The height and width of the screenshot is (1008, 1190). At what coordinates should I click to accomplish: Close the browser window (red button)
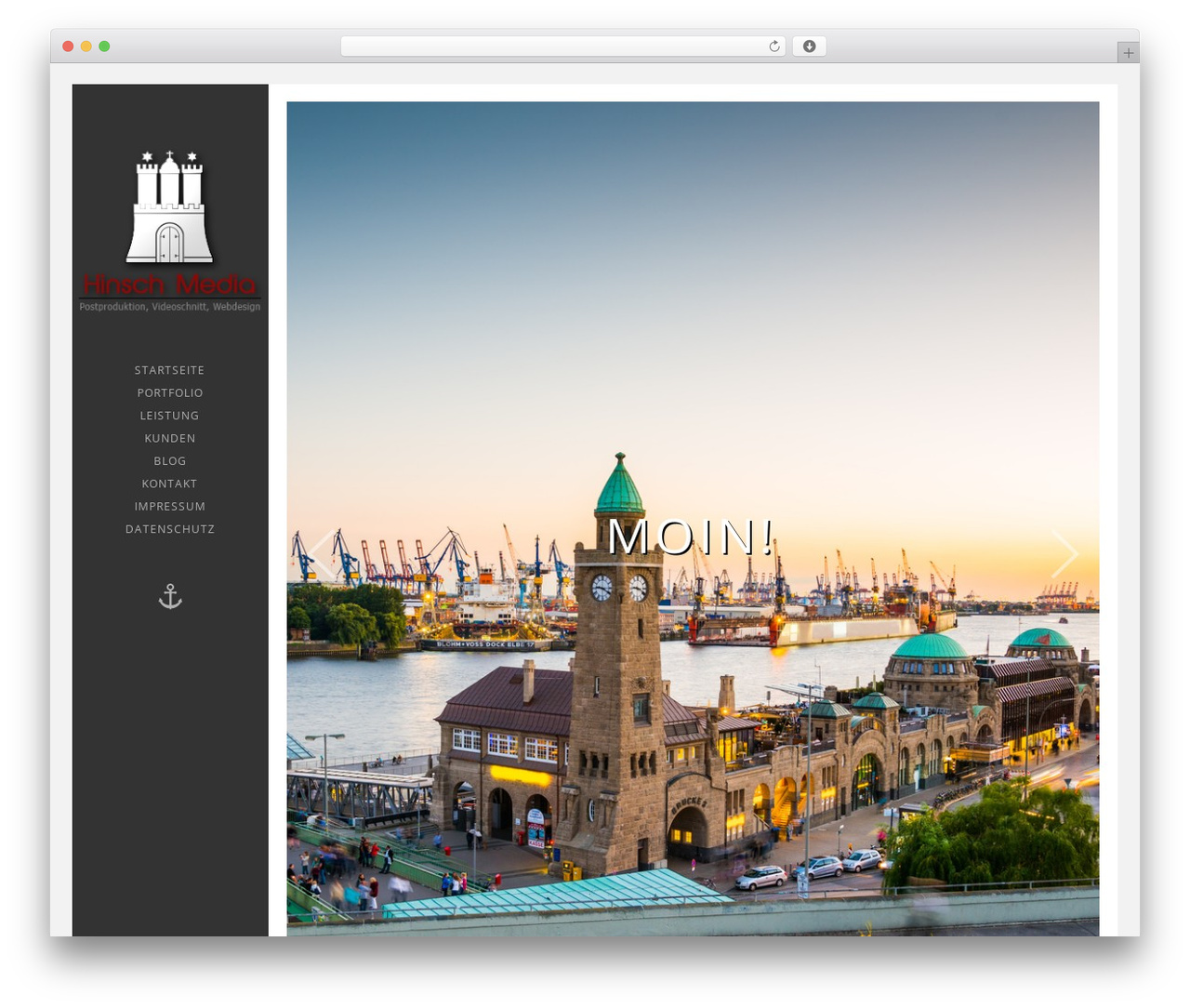pos(68,46)
